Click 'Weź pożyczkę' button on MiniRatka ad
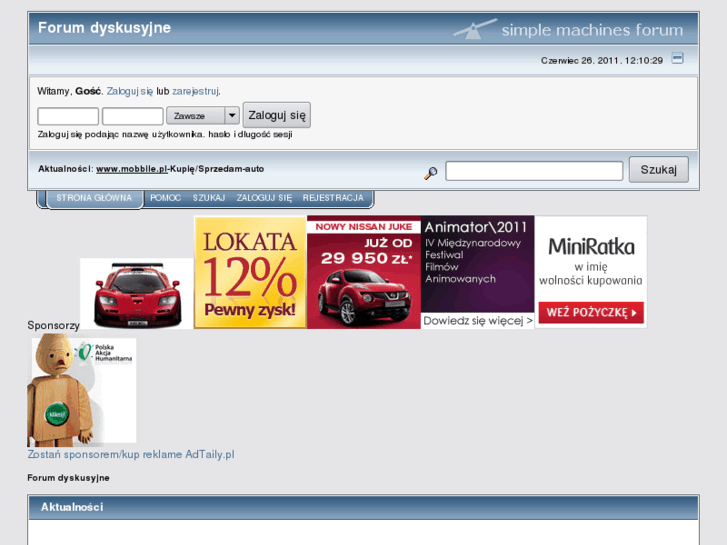This screenshot has width=727, height=545. [x=591, y=312]
